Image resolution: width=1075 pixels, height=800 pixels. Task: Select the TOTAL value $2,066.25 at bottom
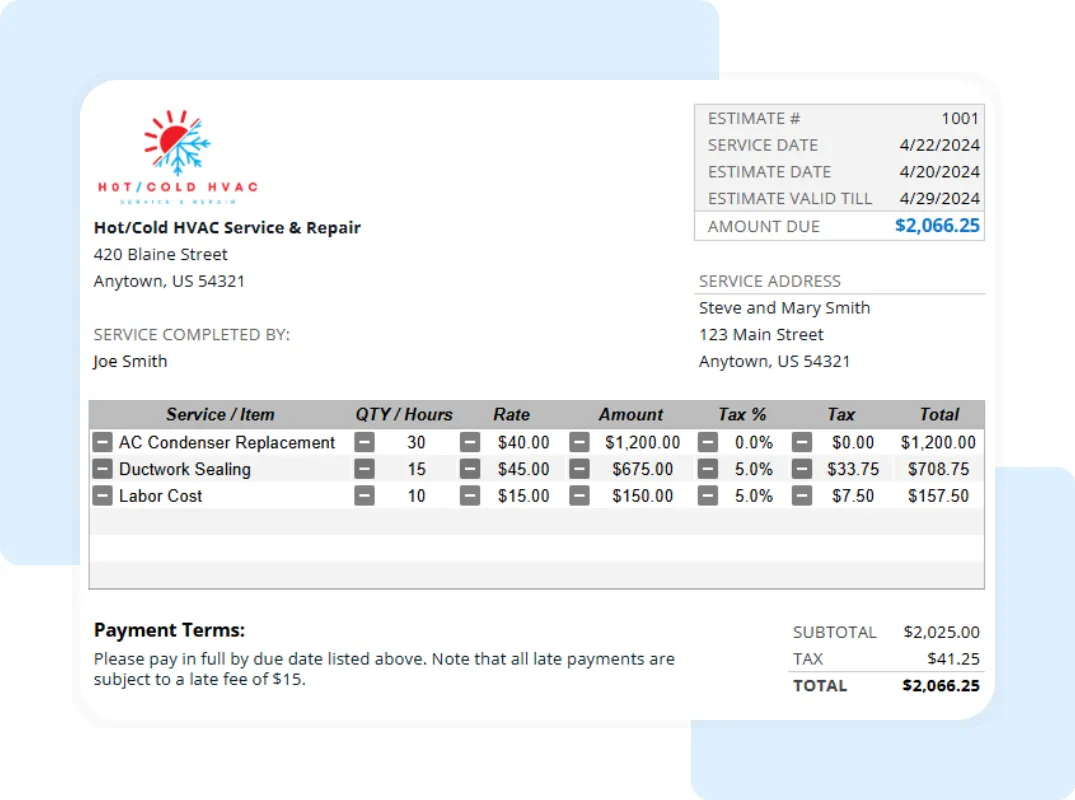click(941, 686)
